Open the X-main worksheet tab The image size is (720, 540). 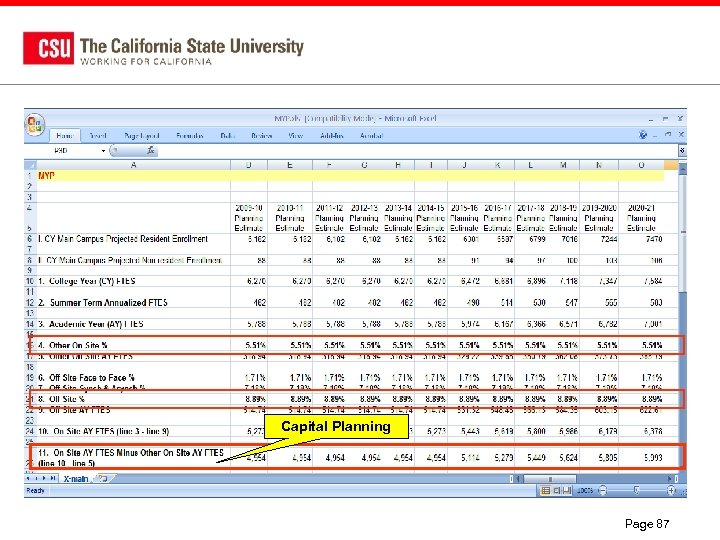(76, 478)
